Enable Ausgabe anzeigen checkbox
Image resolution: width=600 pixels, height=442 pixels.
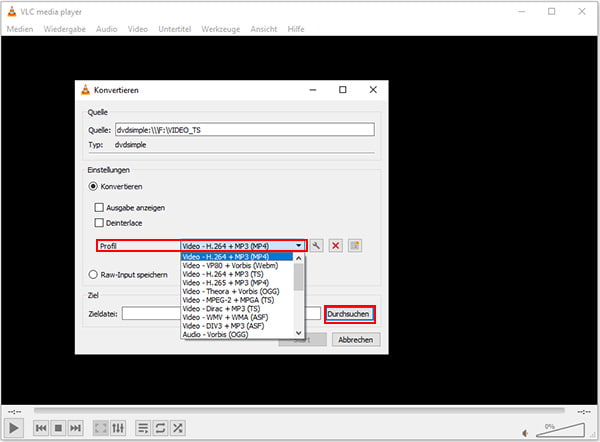pos(99,207)
